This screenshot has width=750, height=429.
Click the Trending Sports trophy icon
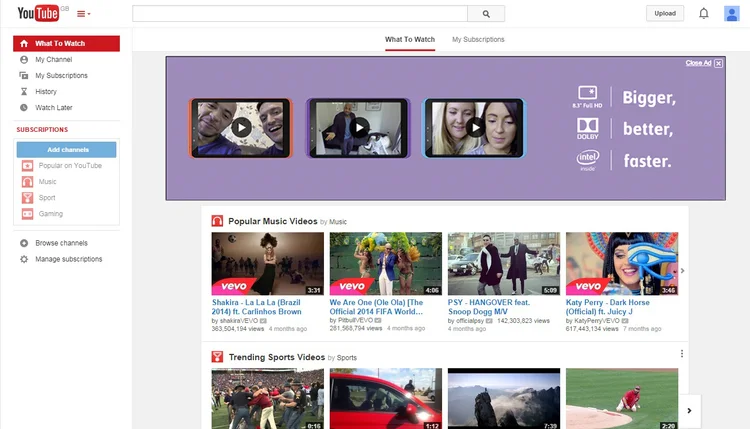(x=217, y=357)
